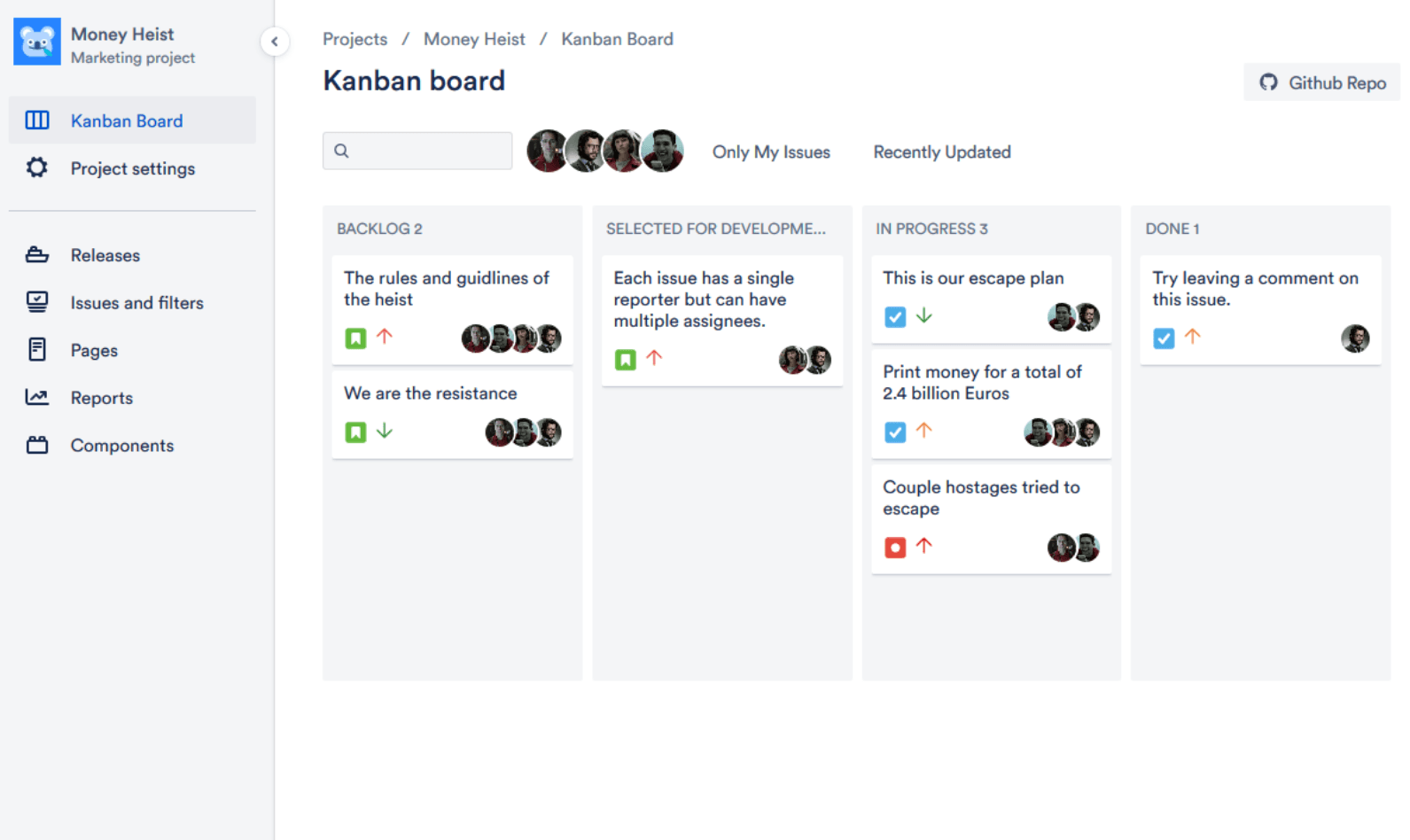
Task: Toggle the first user avatar filter
Action: (548, 151)
